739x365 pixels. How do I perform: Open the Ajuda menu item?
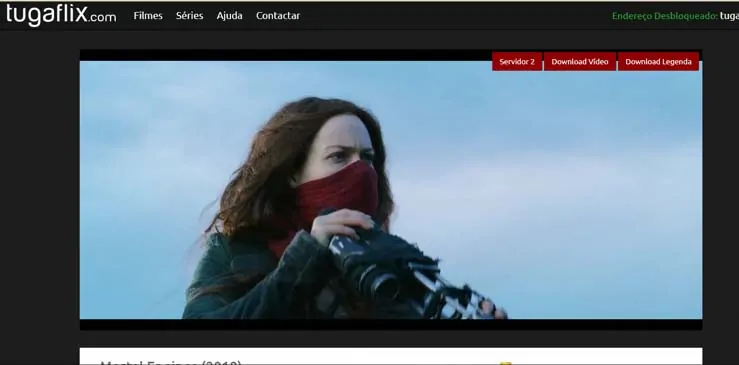230,16
